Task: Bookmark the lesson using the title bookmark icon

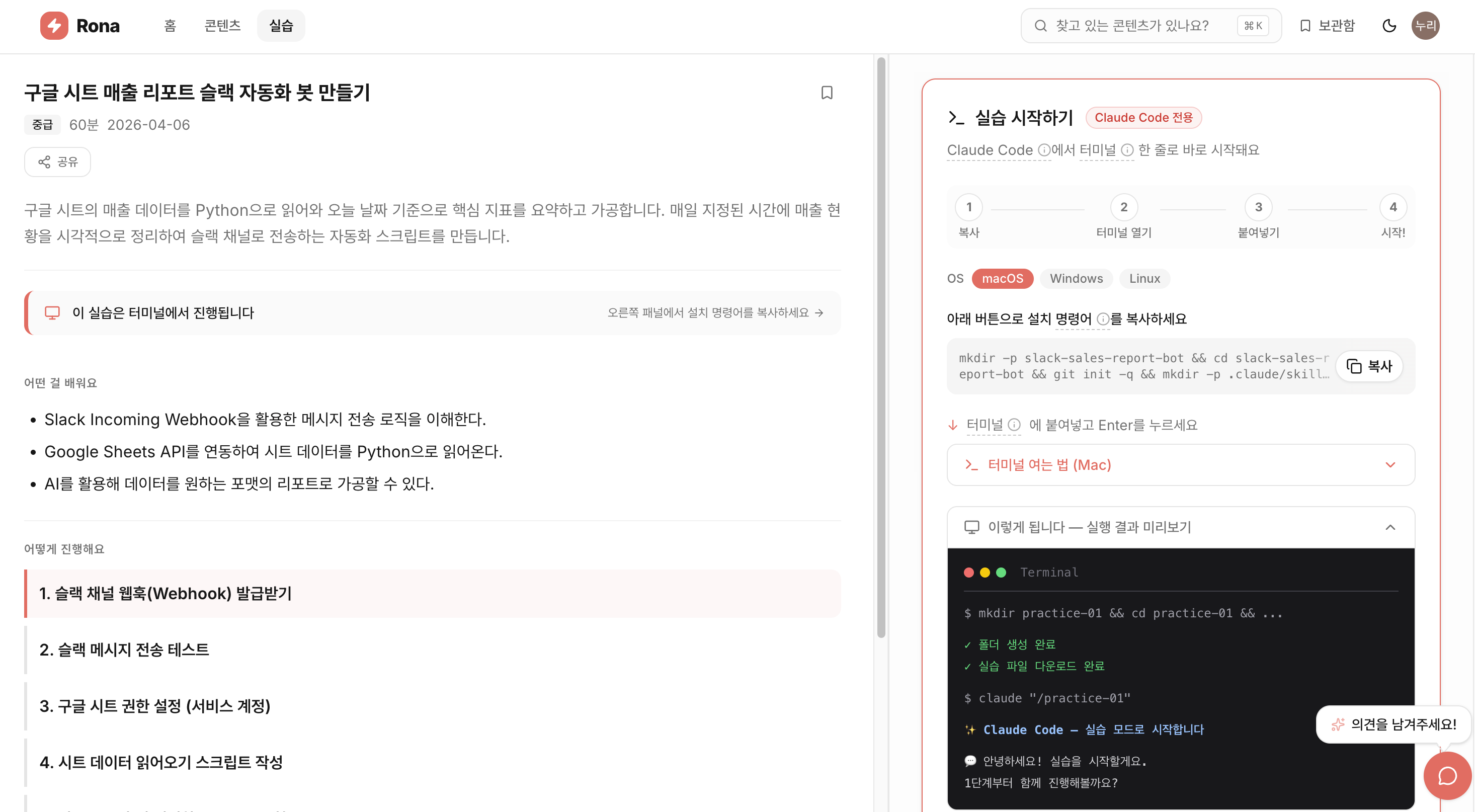Action: (x=827, y=92)
